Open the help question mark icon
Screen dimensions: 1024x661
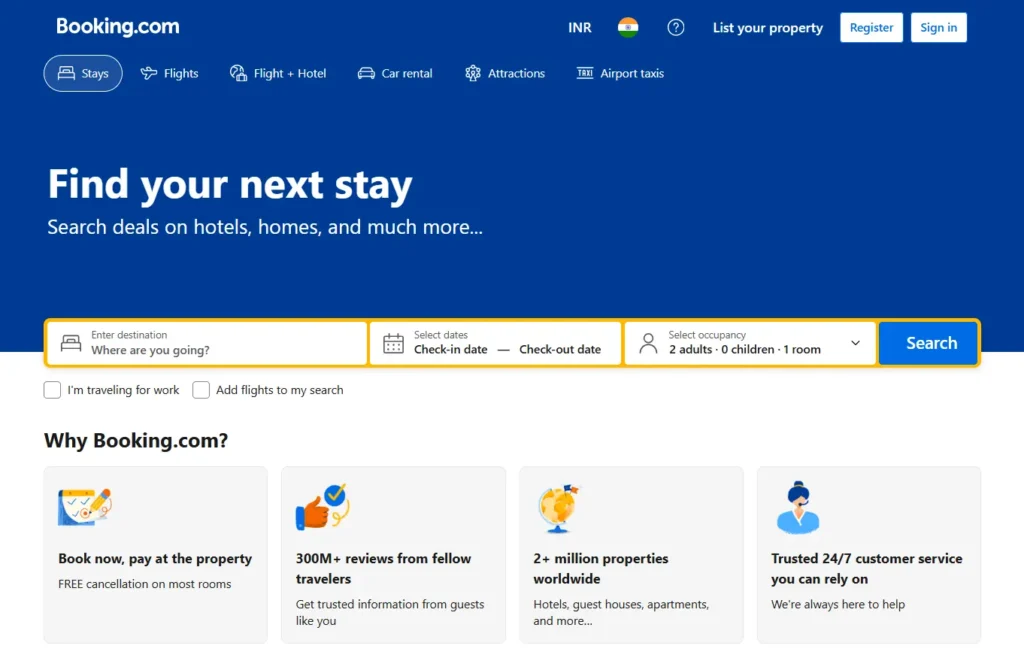(675, 27)
